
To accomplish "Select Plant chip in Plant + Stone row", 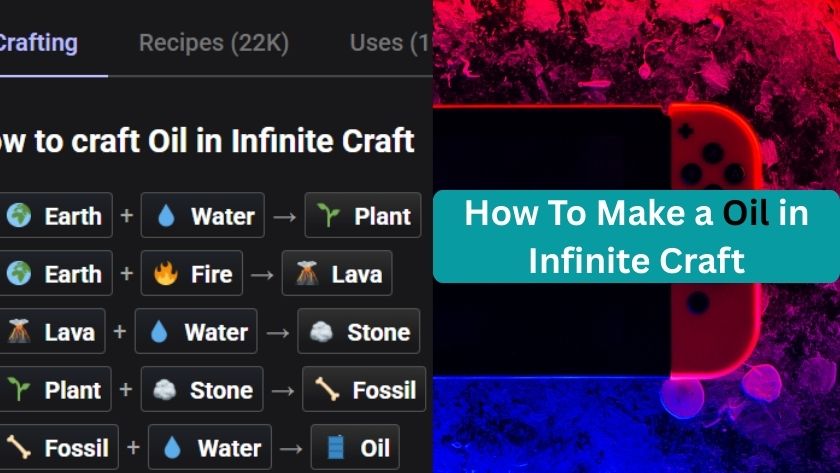I will pos(55,389).
